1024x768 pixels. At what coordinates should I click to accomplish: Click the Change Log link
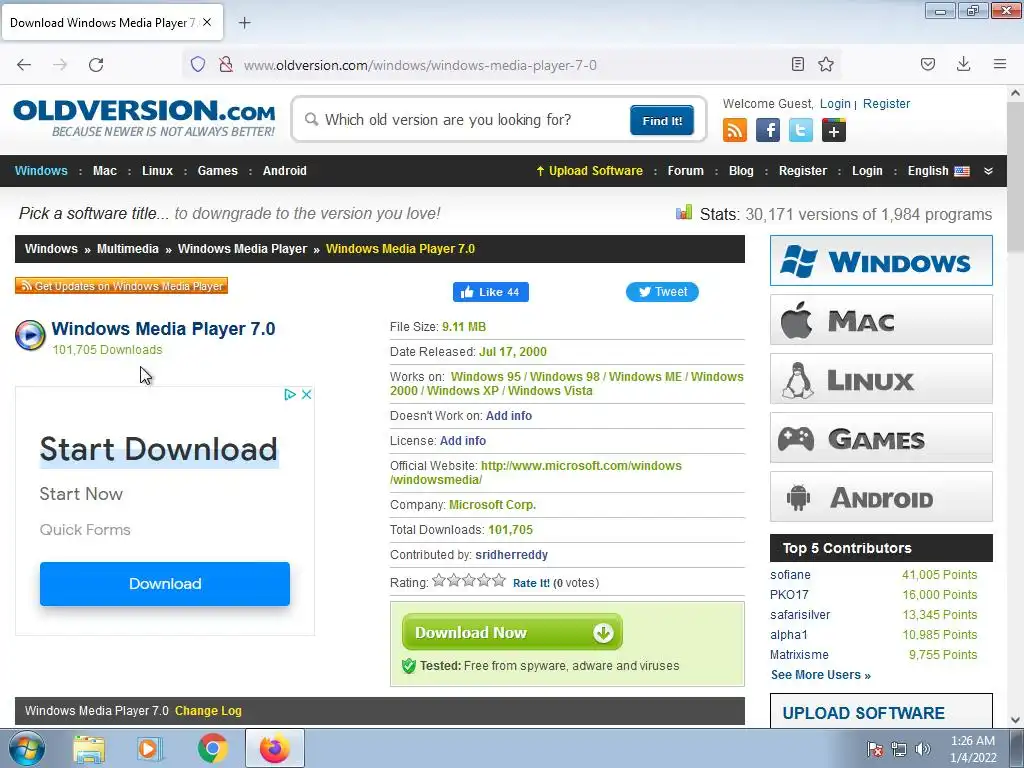(208, 711)
